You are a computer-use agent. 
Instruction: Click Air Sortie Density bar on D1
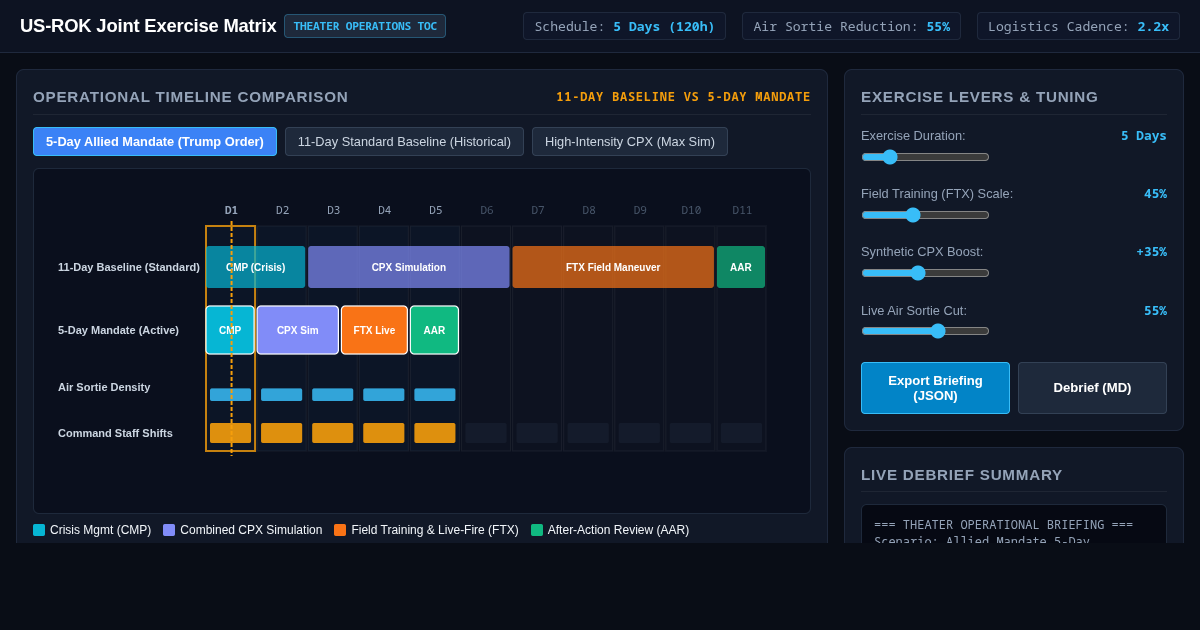click(230, 395)
